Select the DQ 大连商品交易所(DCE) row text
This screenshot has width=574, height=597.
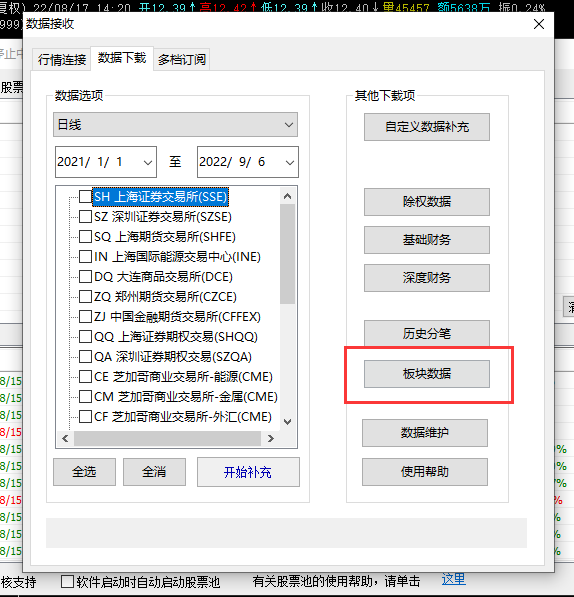pos(163,277)
